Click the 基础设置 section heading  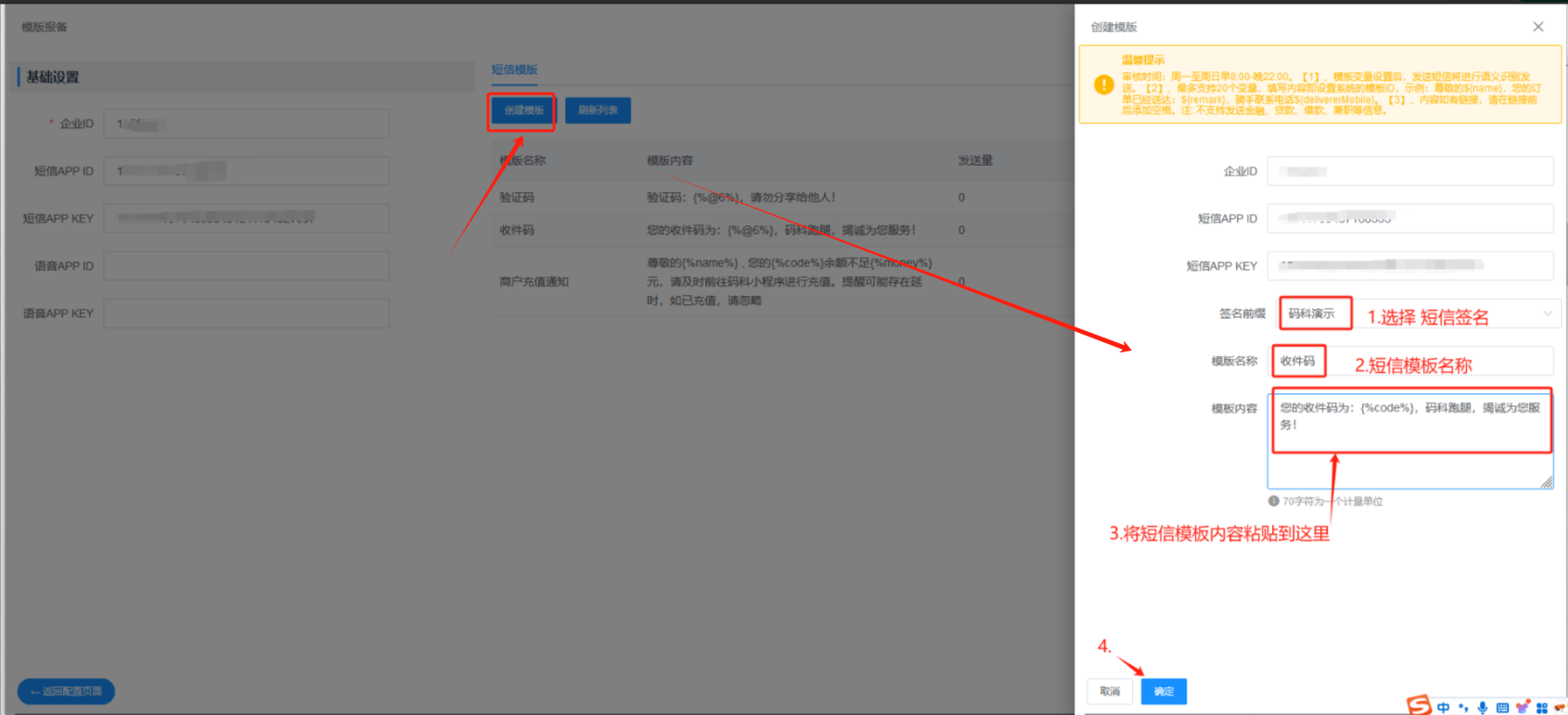coord(53,77)
